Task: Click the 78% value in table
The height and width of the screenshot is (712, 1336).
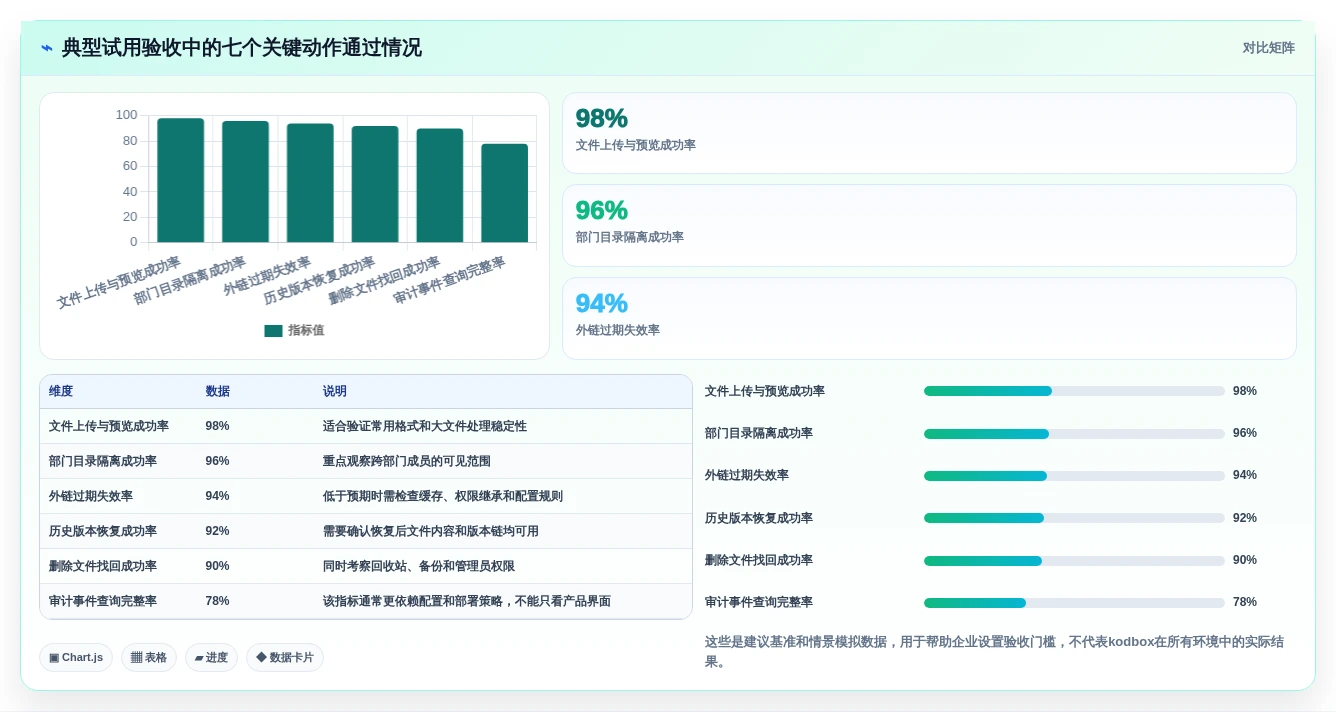Action: 217,601
